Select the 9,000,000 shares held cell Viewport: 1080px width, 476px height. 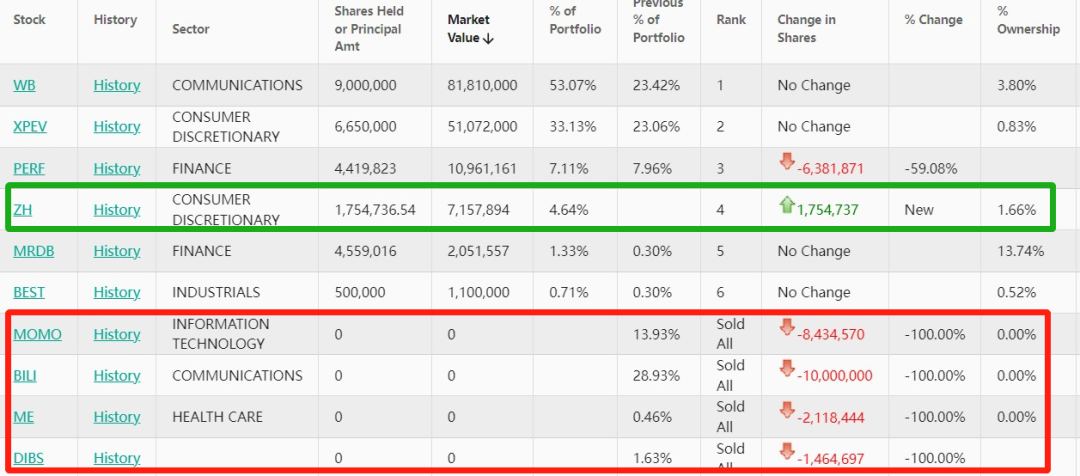point(366,85)
